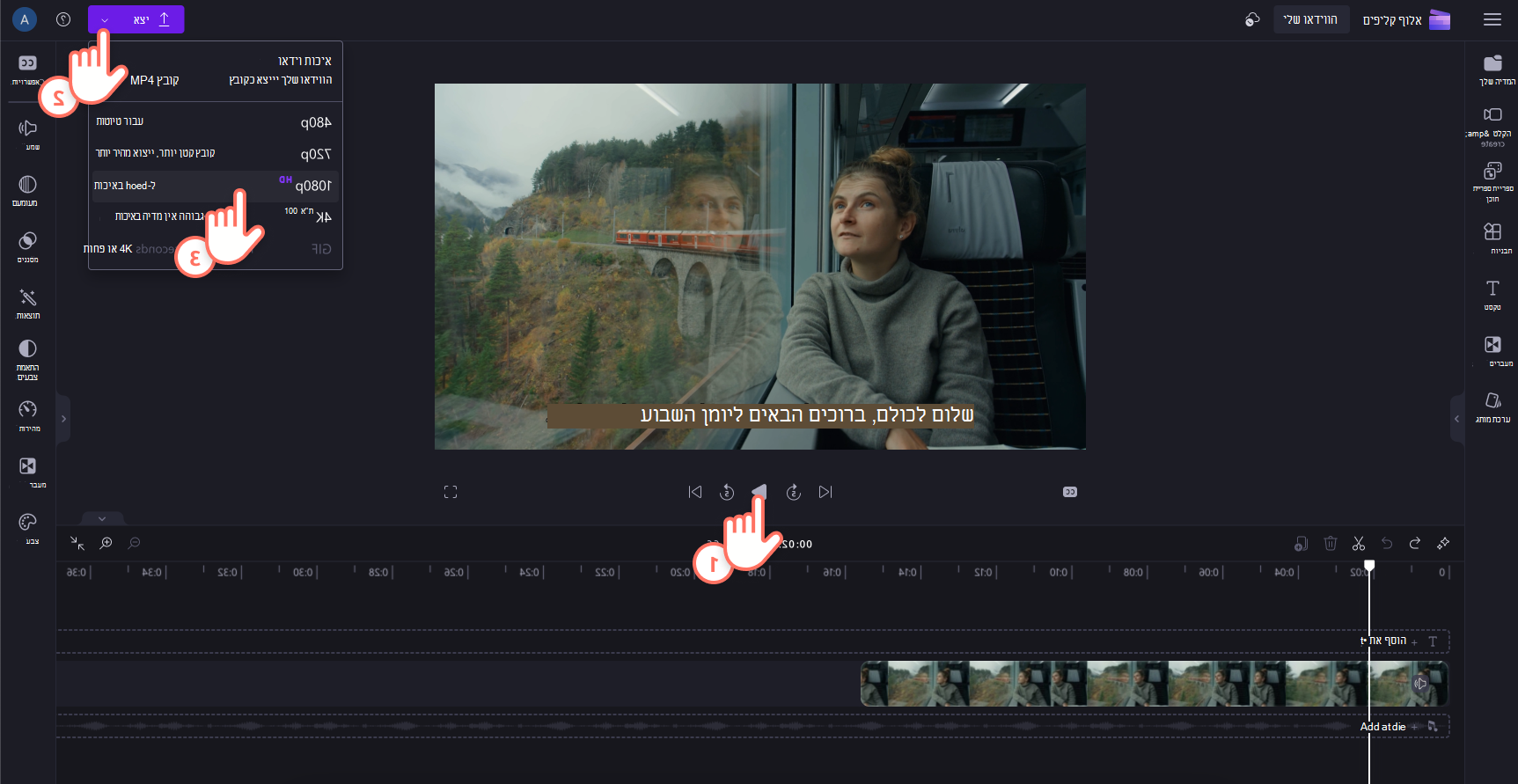Select the 1080p HD export quality option

click(214, 185)
